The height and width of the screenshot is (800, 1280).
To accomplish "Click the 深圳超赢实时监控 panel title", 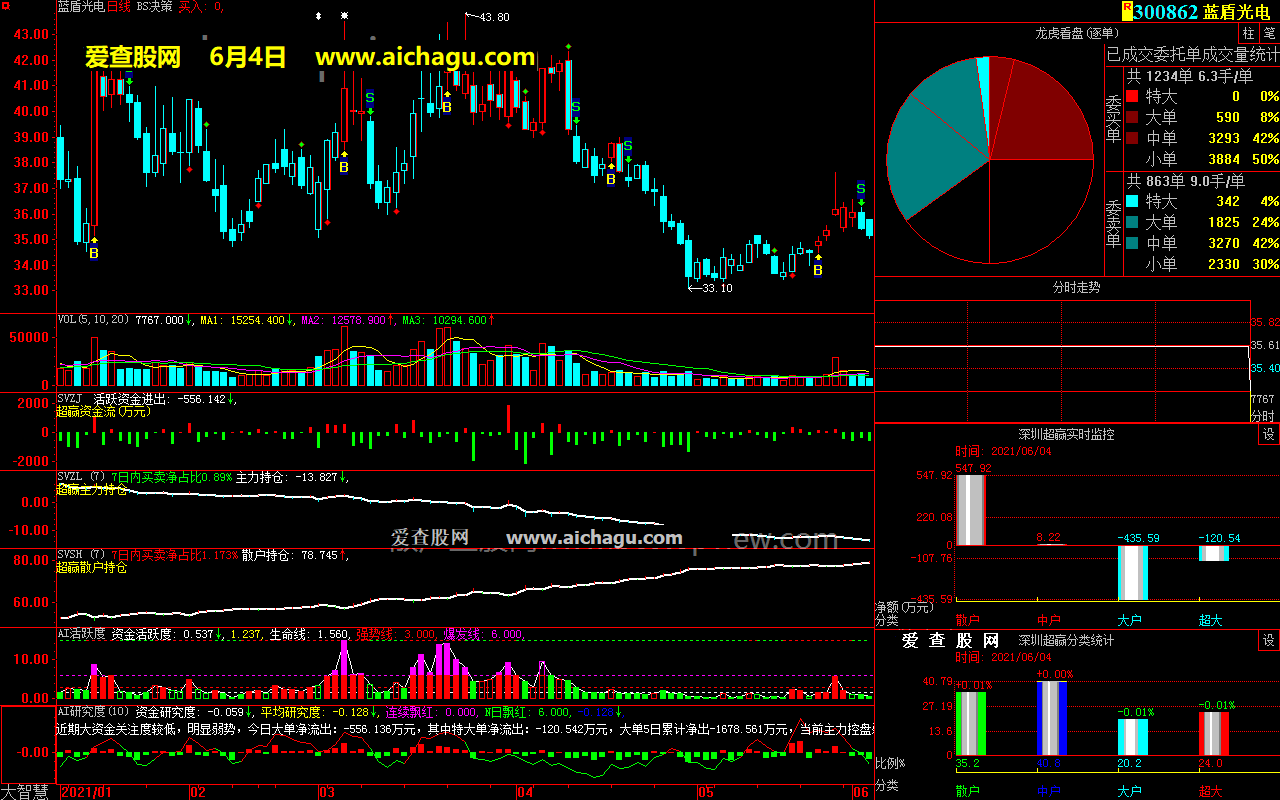I will [x=1066, y=435].
